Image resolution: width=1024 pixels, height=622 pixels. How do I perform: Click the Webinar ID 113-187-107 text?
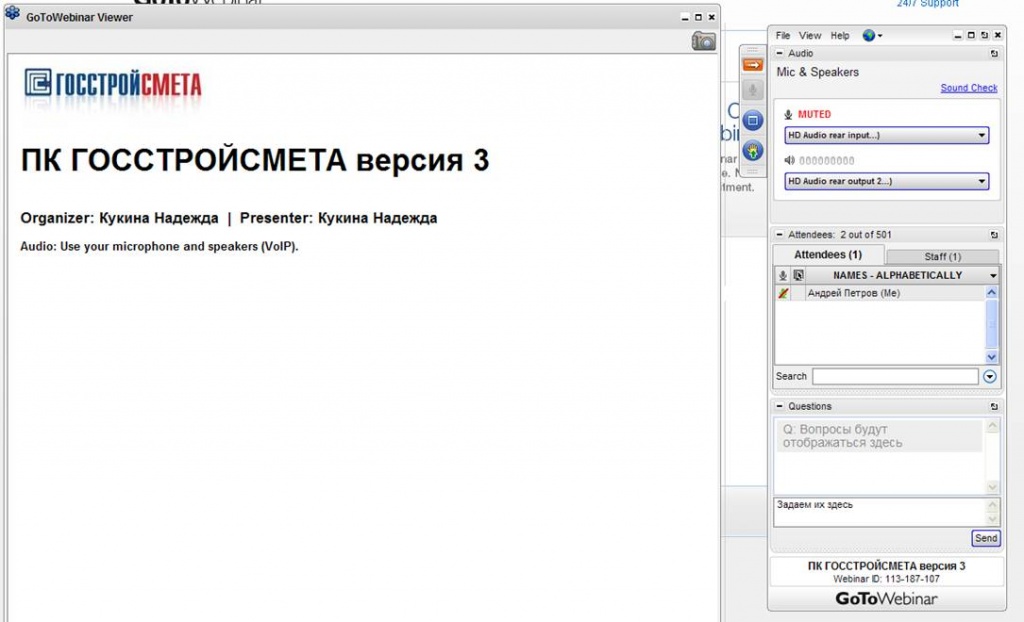pyautogui.click(x=886, y=579)
